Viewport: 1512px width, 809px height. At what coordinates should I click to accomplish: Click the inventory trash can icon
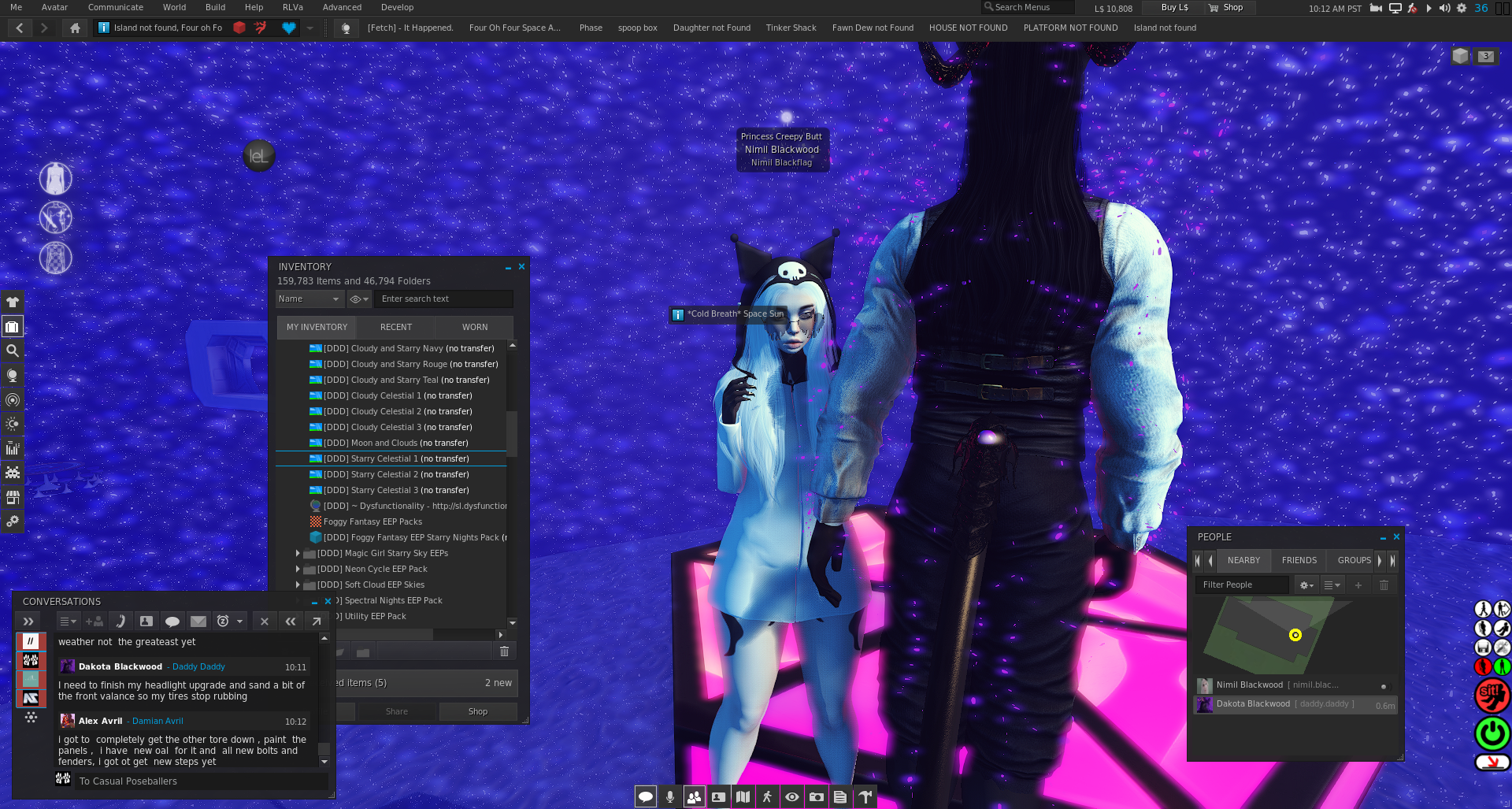pos(504,651)
